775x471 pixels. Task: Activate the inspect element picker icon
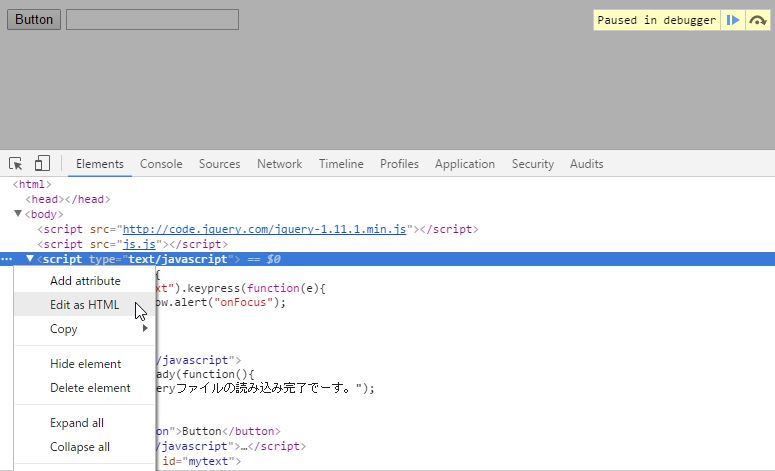coord(15,164)
